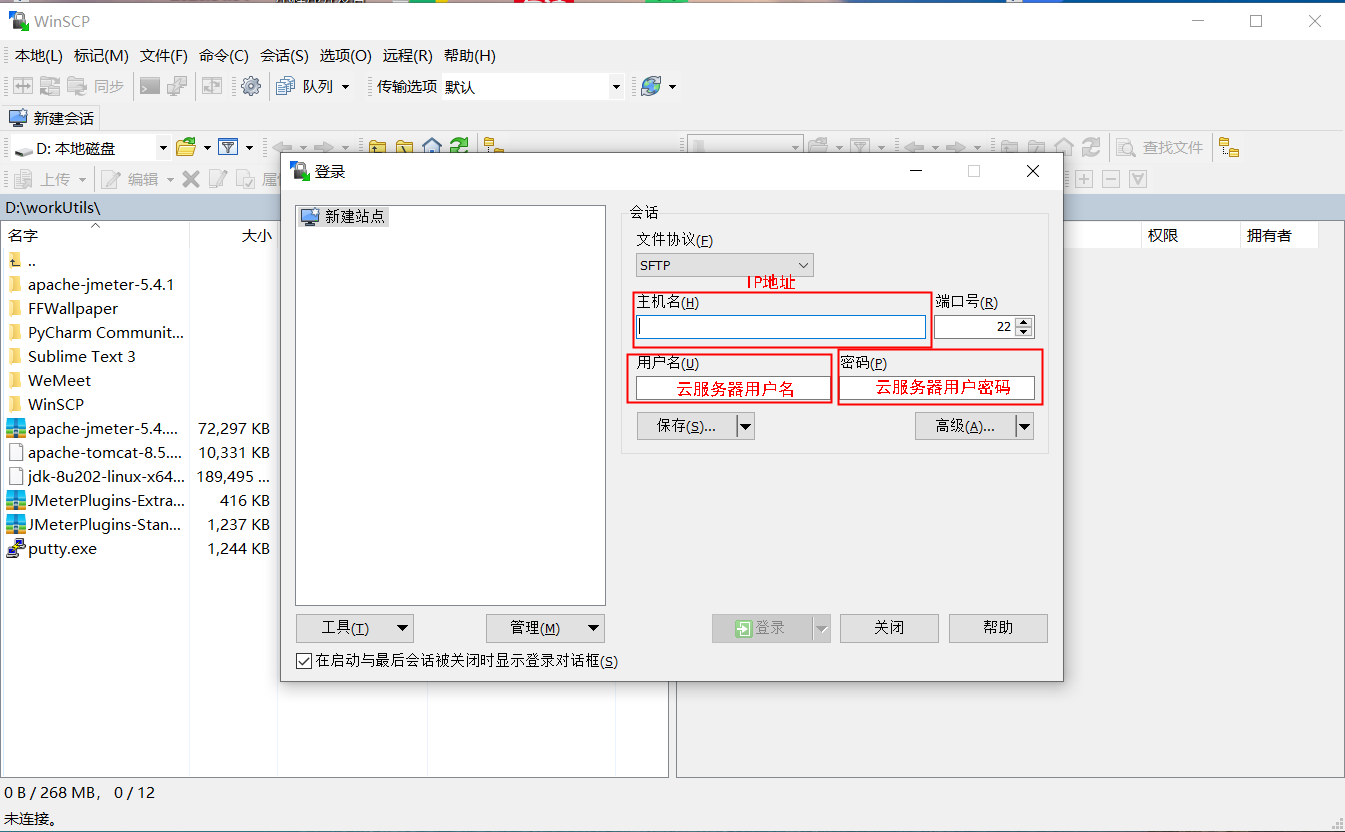1345x832 pixels.
Task: Click the 高级(A)... button
Action: click(965, 426)
